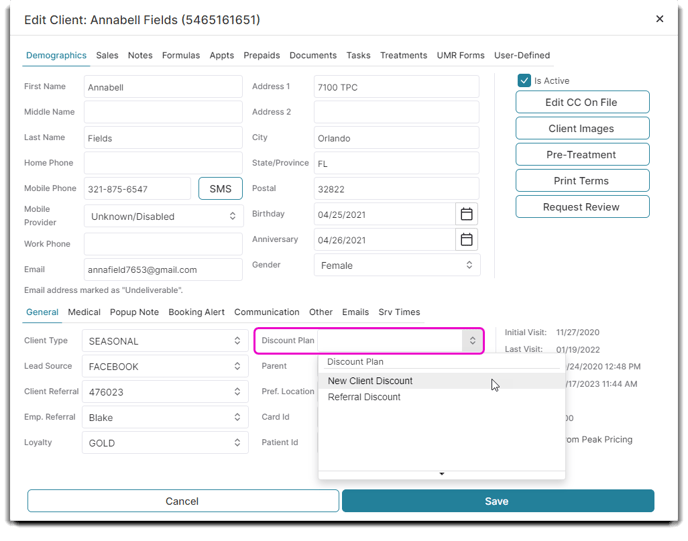
Task: Open Client Images
Action: (x=582, y=129)
